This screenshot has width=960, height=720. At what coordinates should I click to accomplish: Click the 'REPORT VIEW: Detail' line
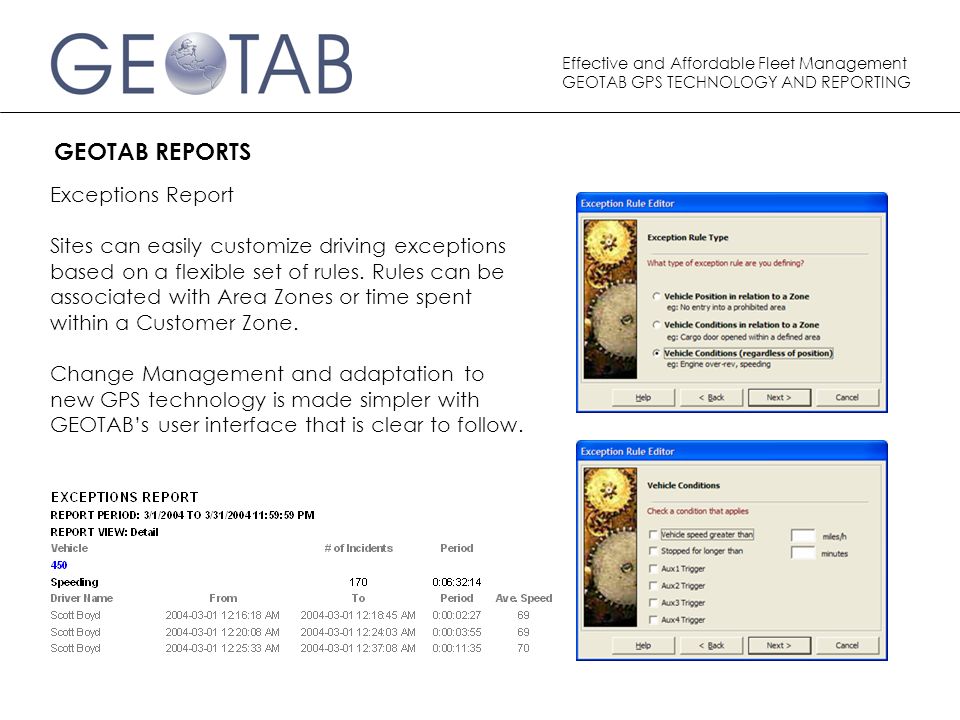pyautogui.click(x=104, y=532)
